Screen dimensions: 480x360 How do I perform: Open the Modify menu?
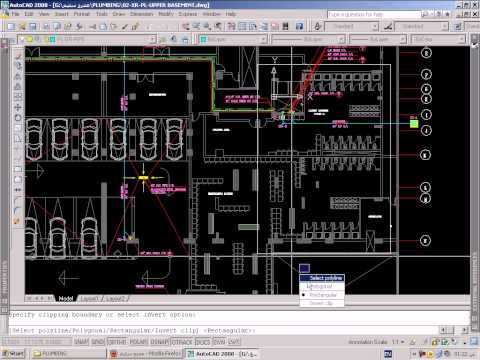tap(166, 14)
